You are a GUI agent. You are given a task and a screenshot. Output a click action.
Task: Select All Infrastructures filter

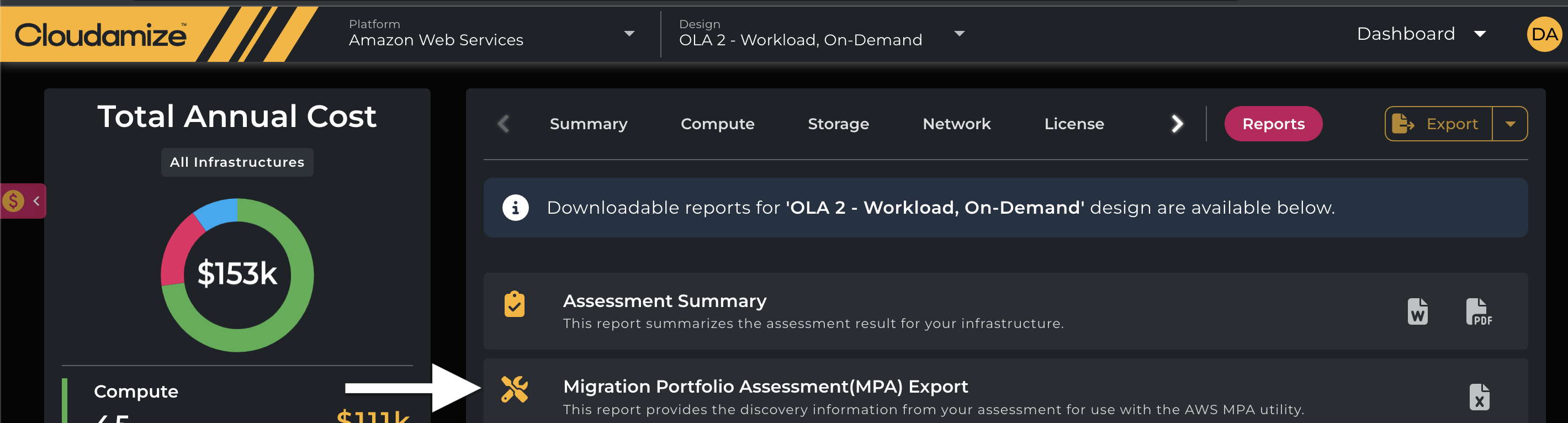[237, 162]
